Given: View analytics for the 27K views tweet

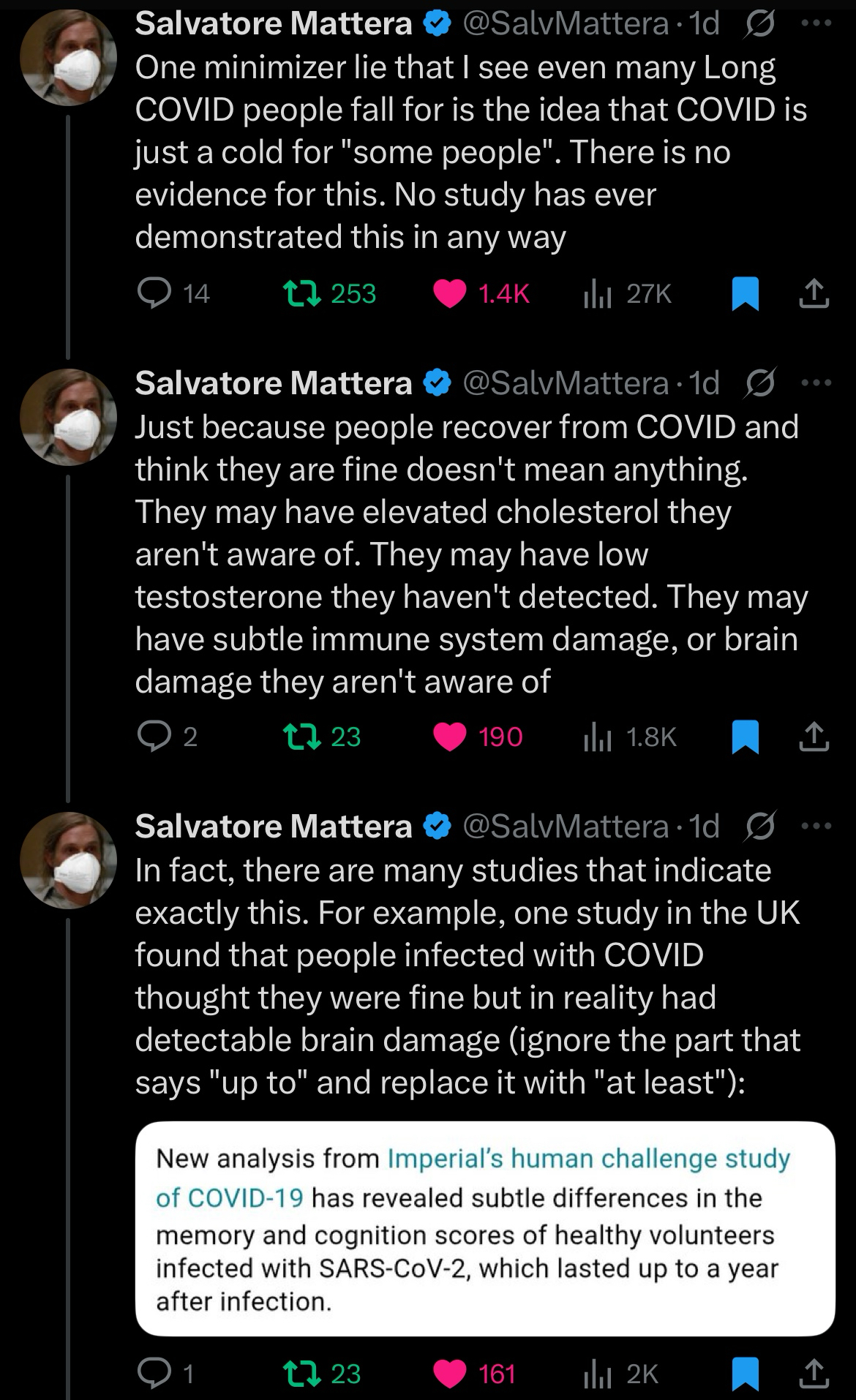Looking at the screenshot, I should [x=597, y=294].
